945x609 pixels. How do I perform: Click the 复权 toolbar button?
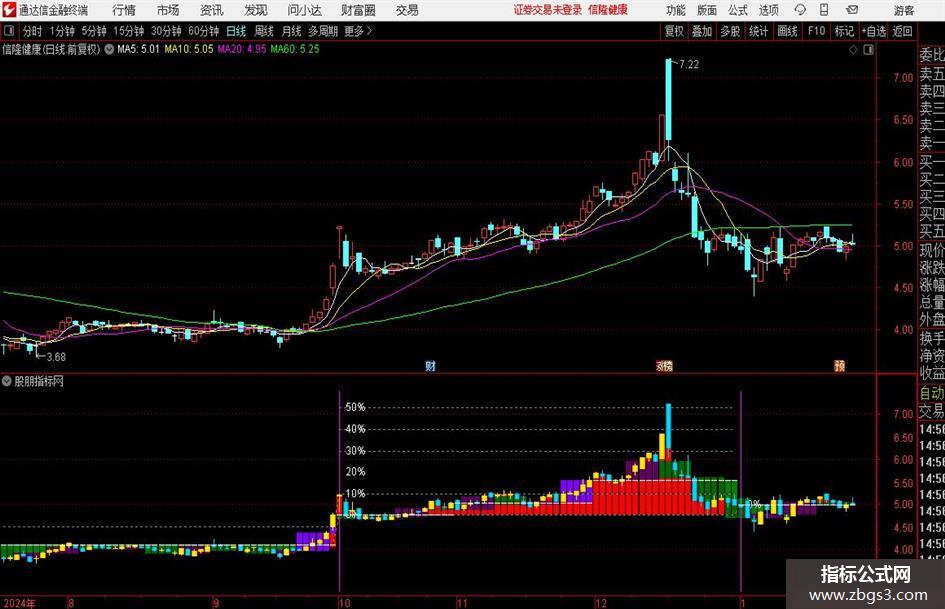click(674, 31)
